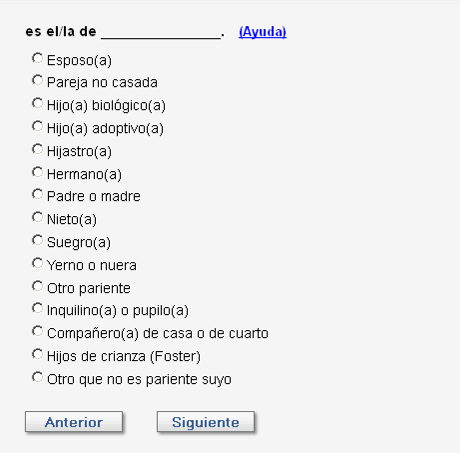Open the Ayuda help link

[x=263, y=32]
